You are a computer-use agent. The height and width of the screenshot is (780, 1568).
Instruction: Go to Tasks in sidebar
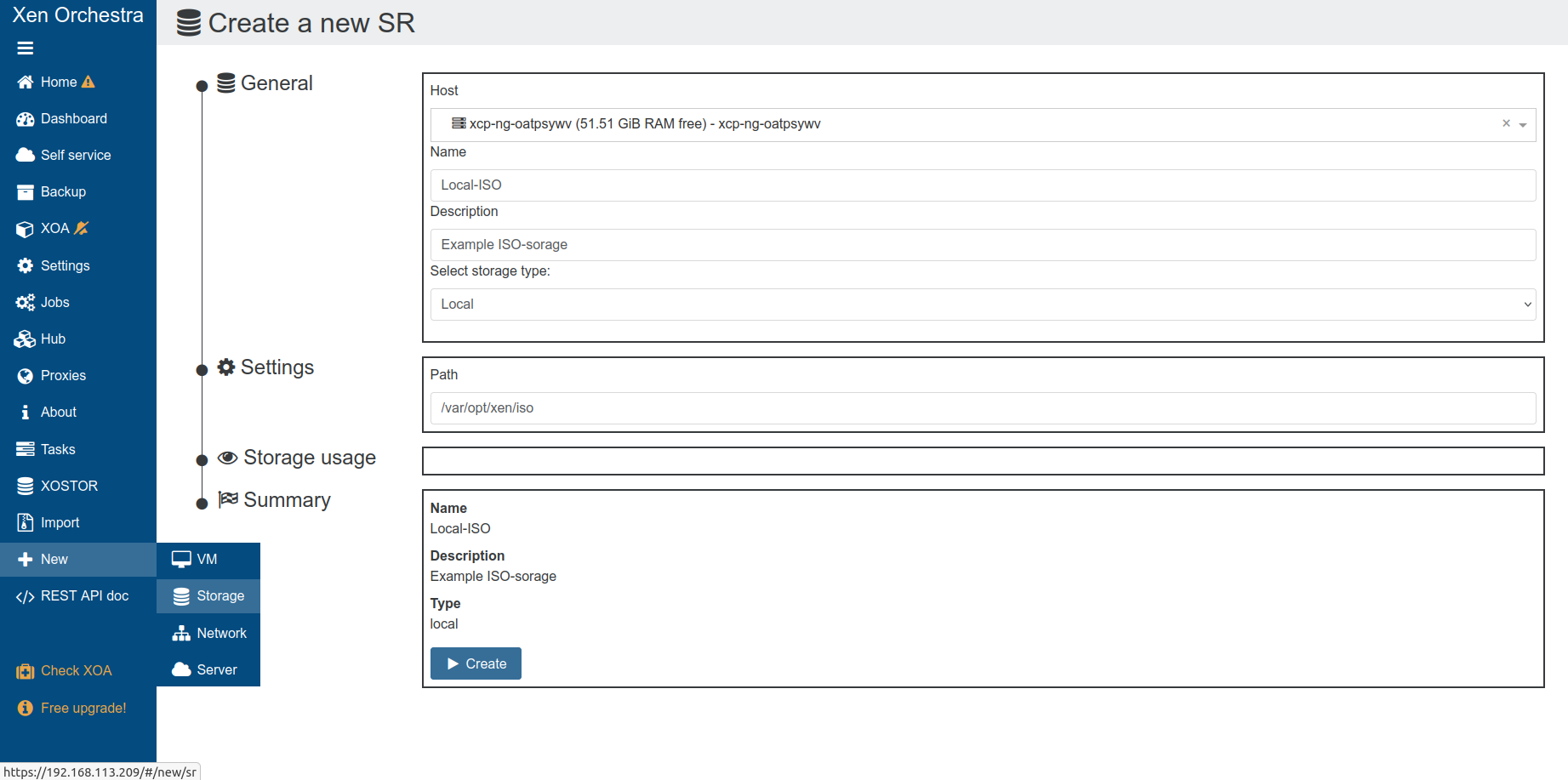click(x=78, y=449)
